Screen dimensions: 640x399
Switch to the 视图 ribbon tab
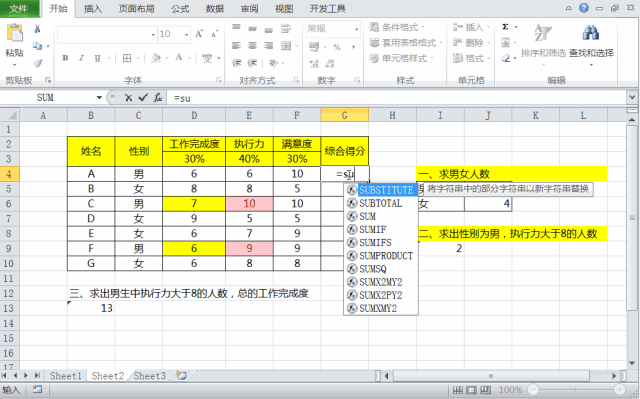pyautogui.click(x=284, y=9)
